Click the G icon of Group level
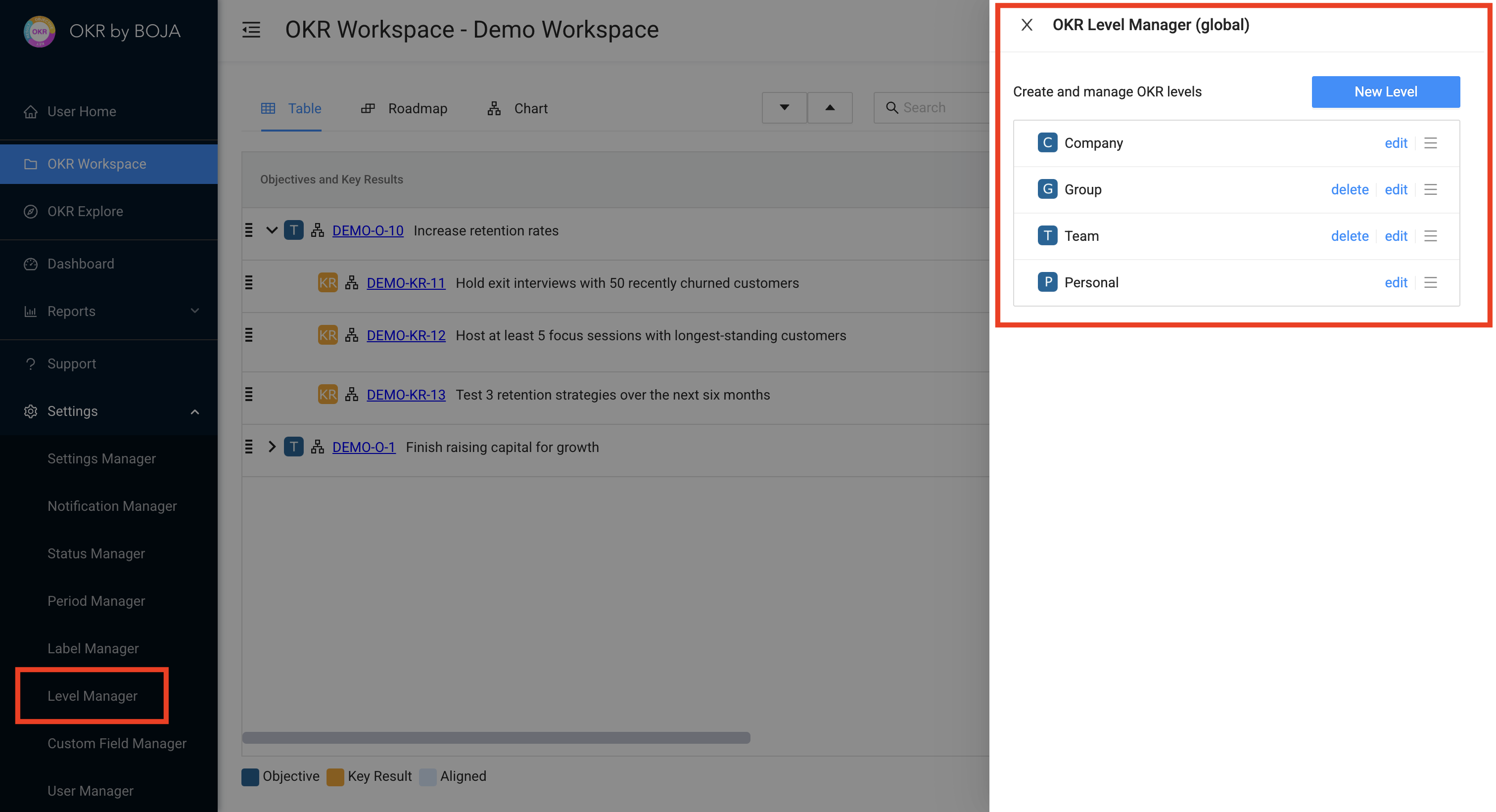The height and width of the screenshot is (812, 1496). (x=1047, y=189)
